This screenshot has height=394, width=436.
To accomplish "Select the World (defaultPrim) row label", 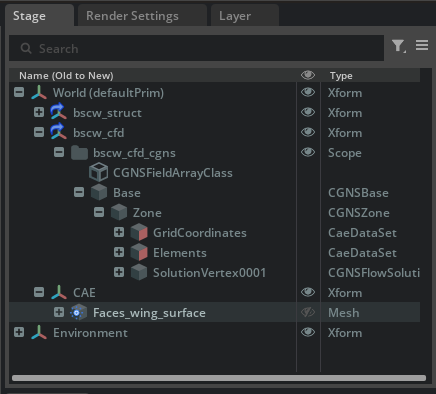I will (108, 93).
